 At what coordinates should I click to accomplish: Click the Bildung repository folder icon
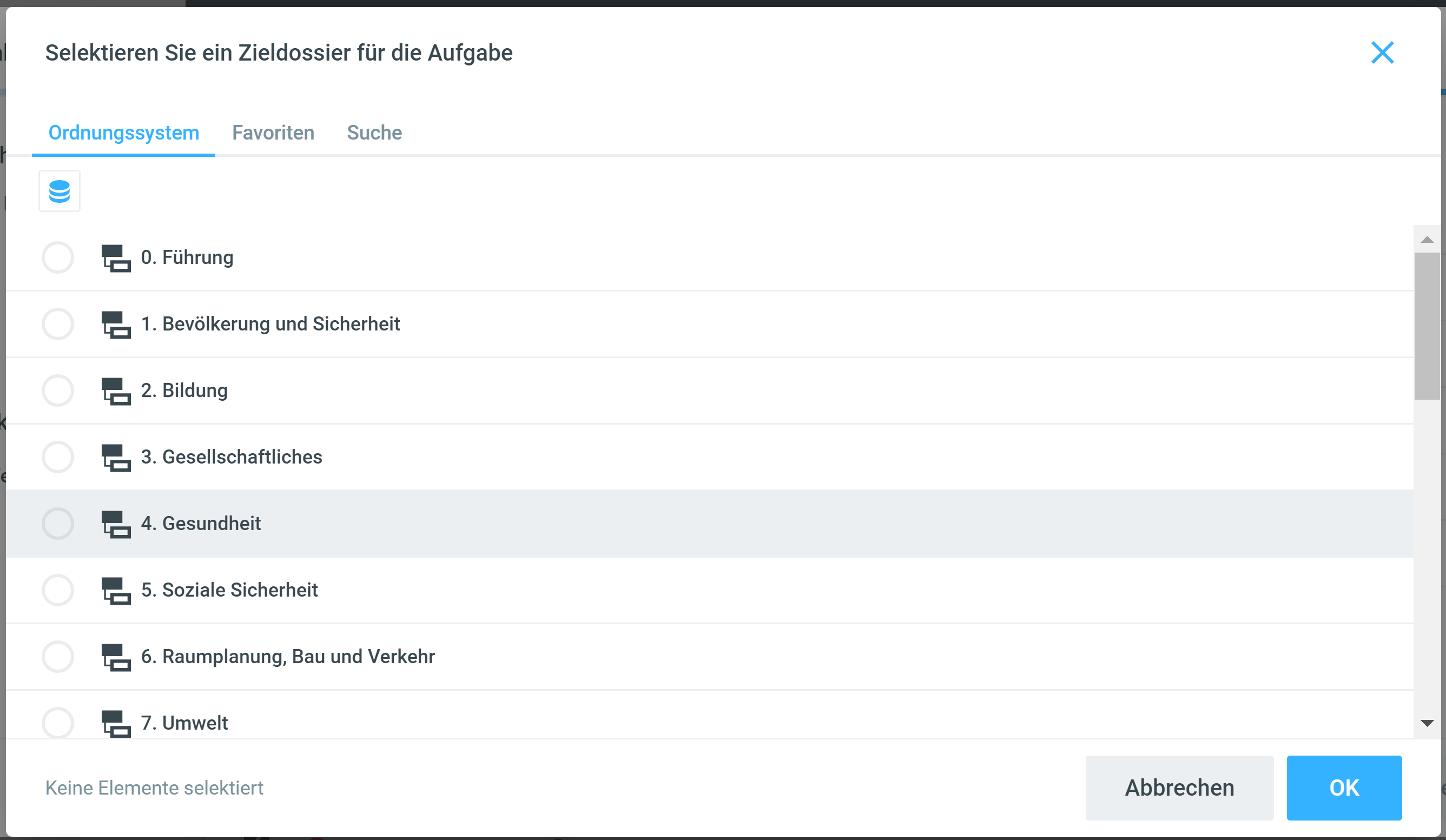[116, 391]
